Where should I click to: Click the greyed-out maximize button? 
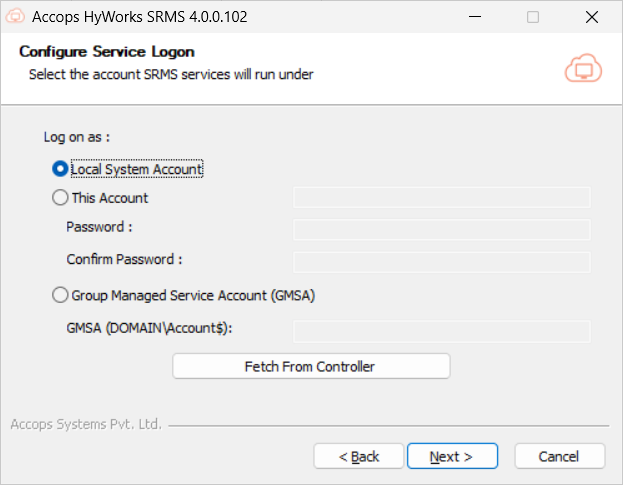[533, 17]
